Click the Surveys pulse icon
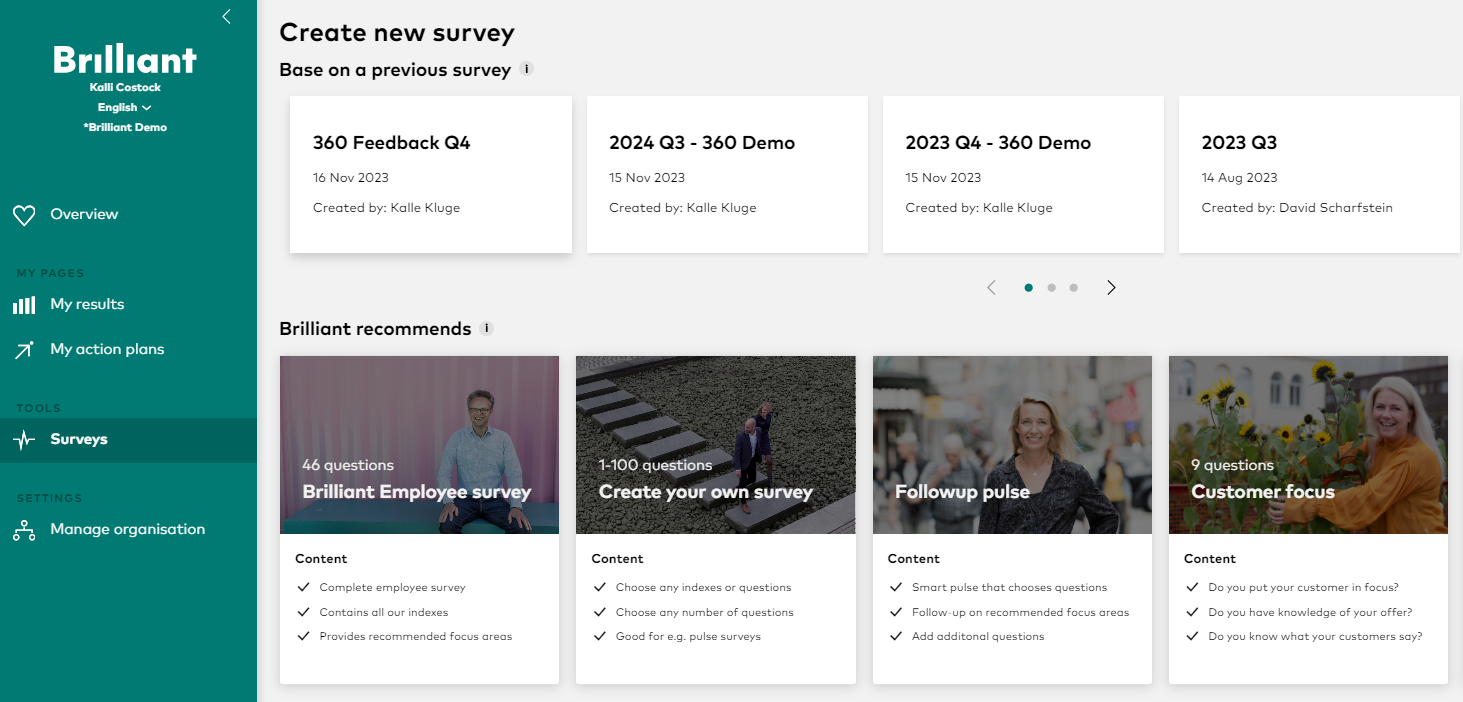Screen dimensions: 1463x702 click(24, 440)
